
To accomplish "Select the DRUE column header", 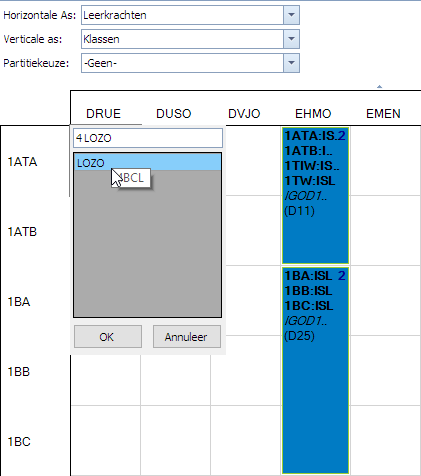I will coord(103,114).
